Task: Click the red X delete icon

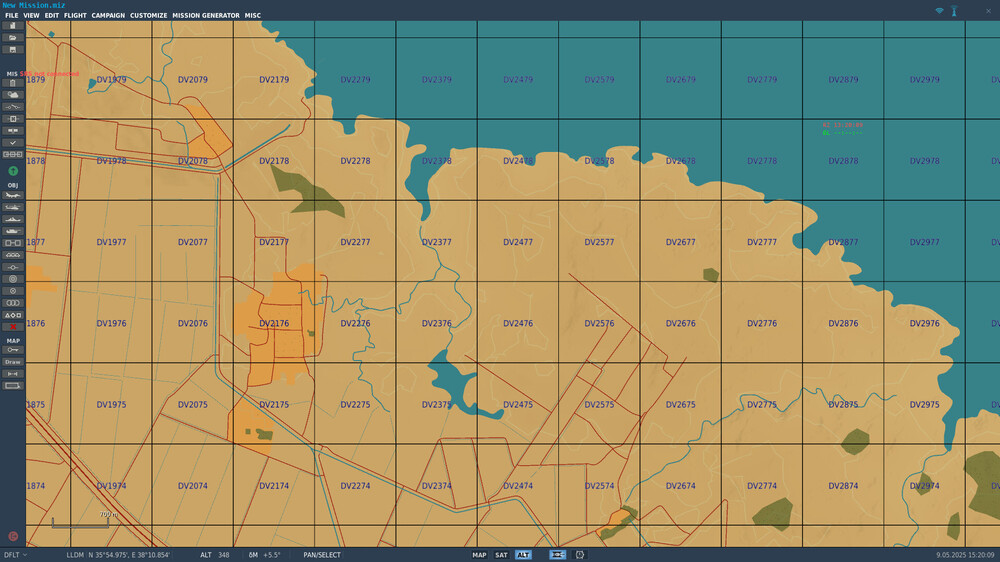Action: point(13,327)
